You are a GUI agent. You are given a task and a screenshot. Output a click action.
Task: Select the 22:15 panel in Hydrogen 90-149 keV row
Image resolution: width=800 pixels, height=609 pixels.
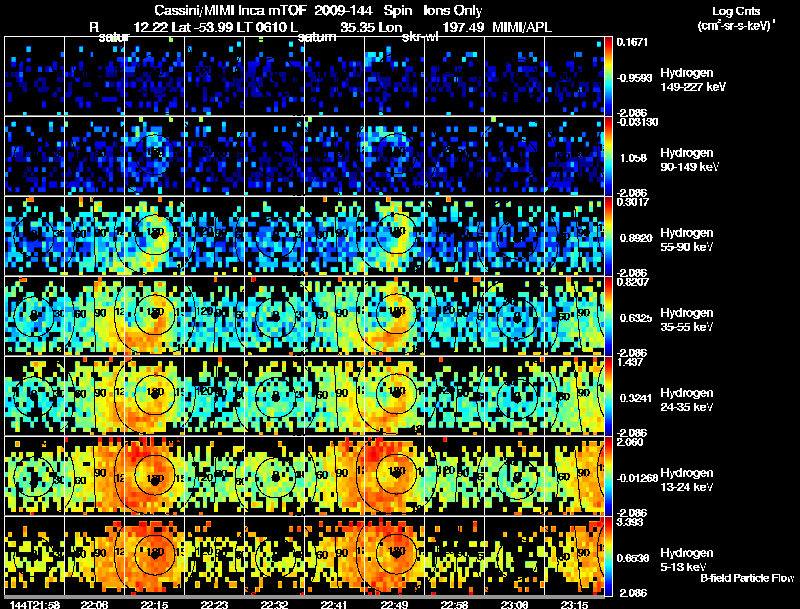(x=155, y=156)
